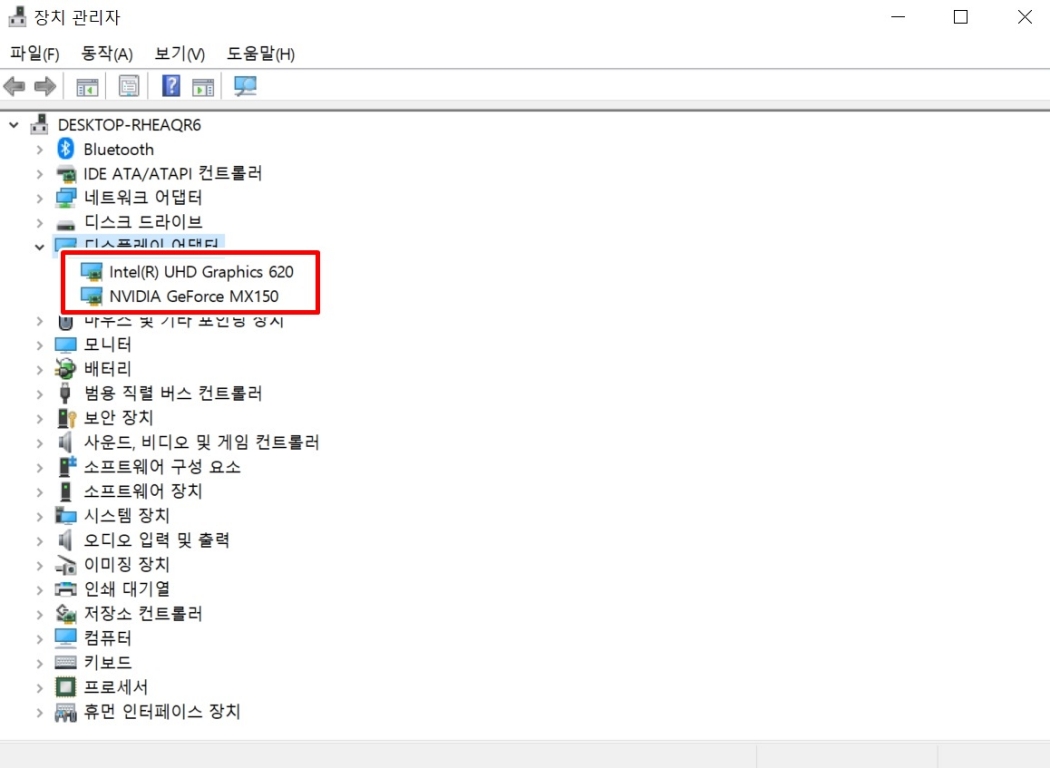Click the scan for hardware changes icon

coord(245,86)
